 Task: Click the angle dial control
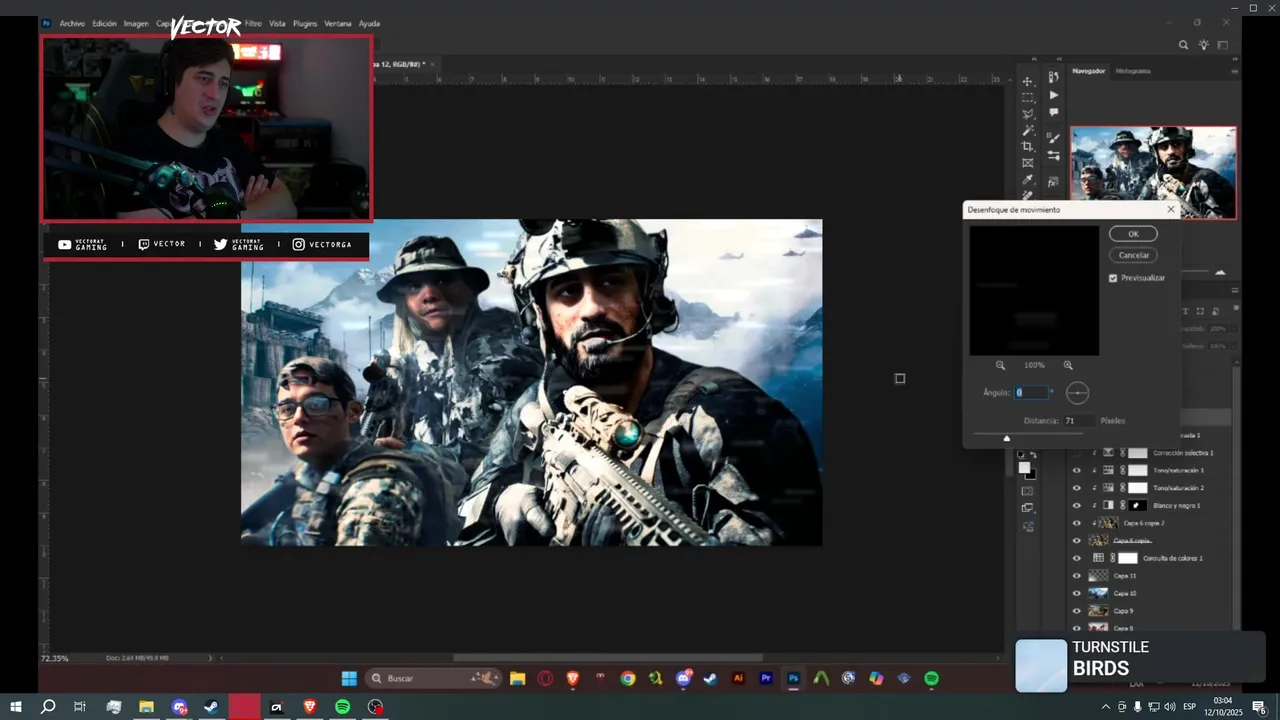[1077, 393]
